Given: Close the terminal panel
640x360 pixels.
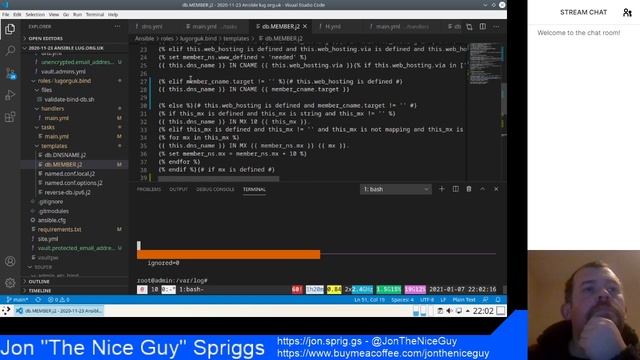Looking at the screenshot, I should point(496,189).
